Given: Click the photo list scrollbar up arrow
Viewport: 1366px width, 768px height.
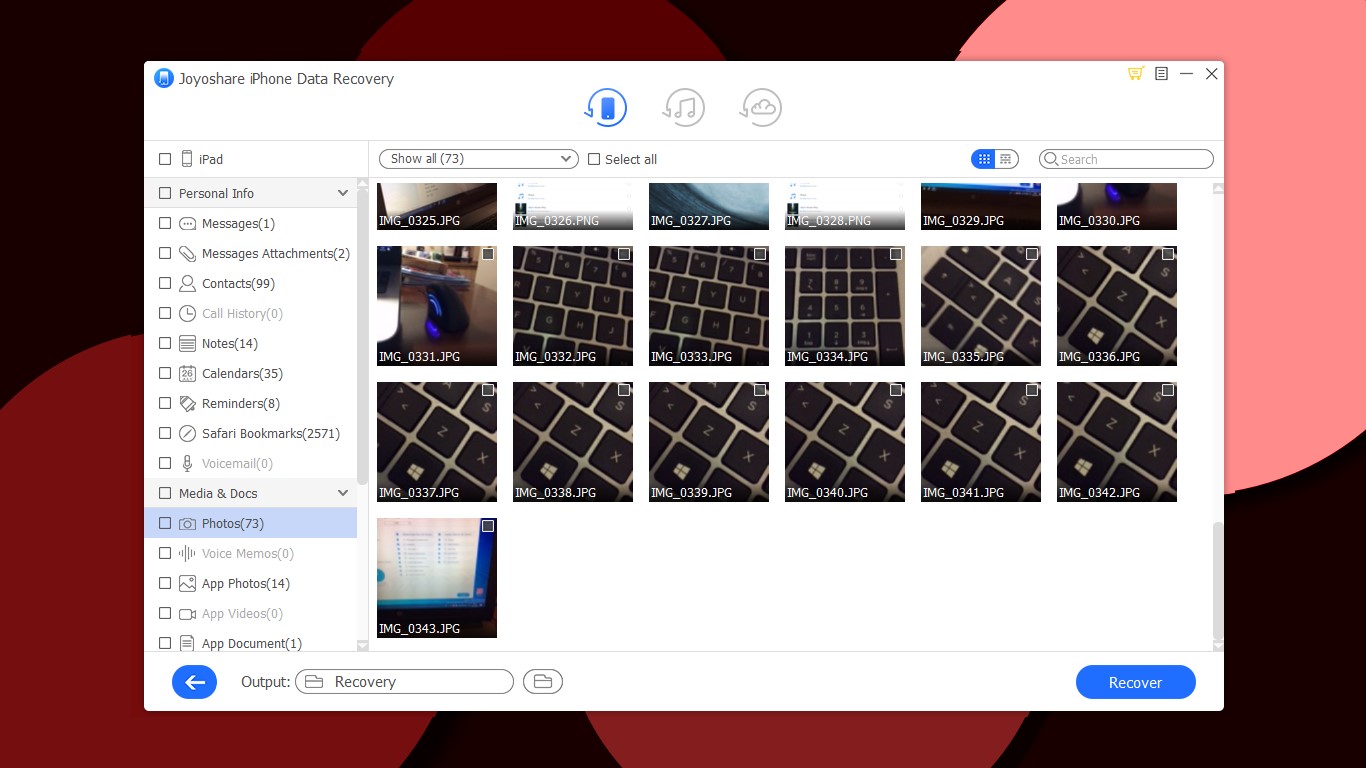Looking at the screenshot, I should (x=1218, y=188).
